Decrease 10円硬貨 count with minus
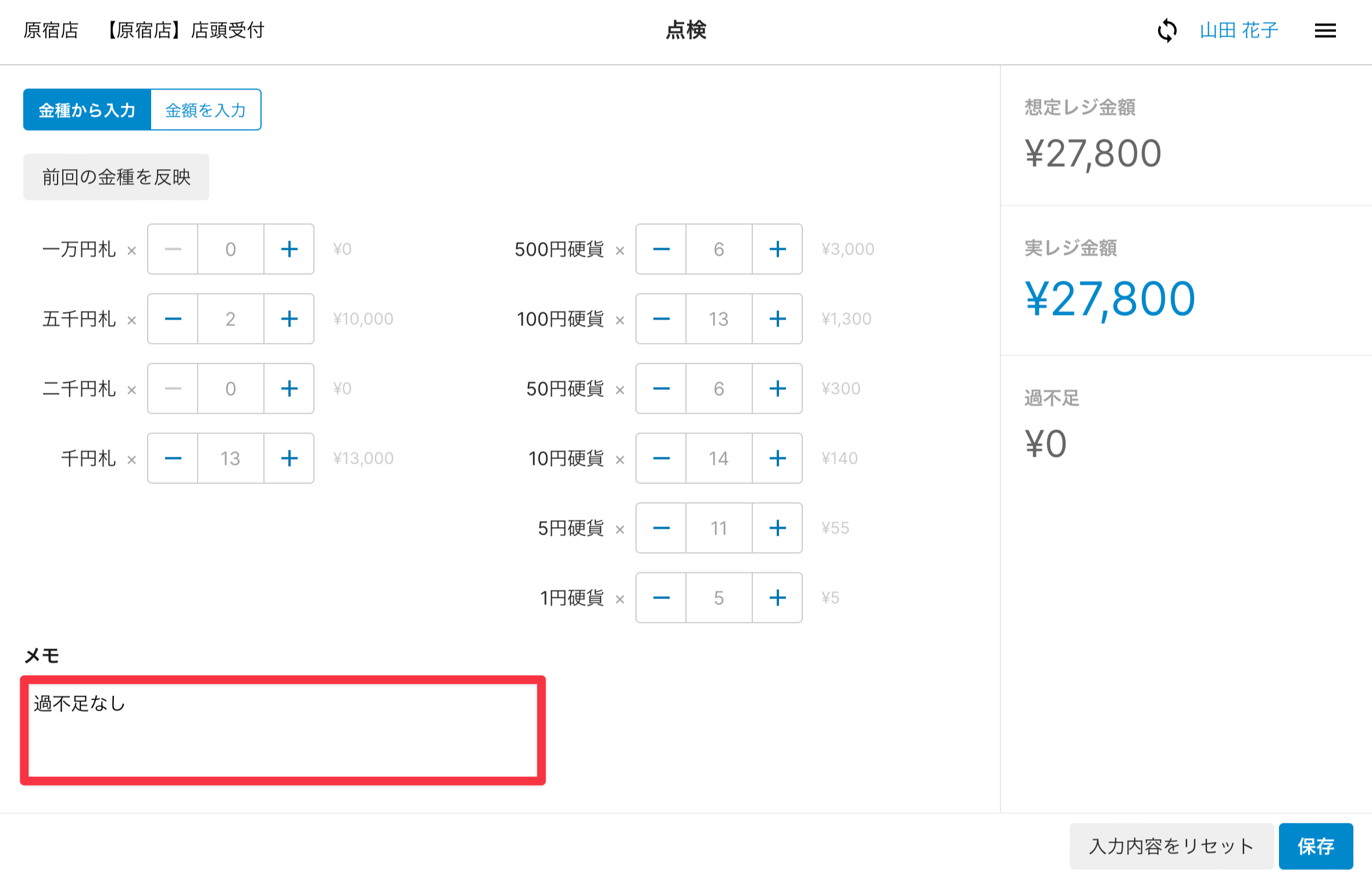This screenshot has height=885, width=1372. [661, 458]
